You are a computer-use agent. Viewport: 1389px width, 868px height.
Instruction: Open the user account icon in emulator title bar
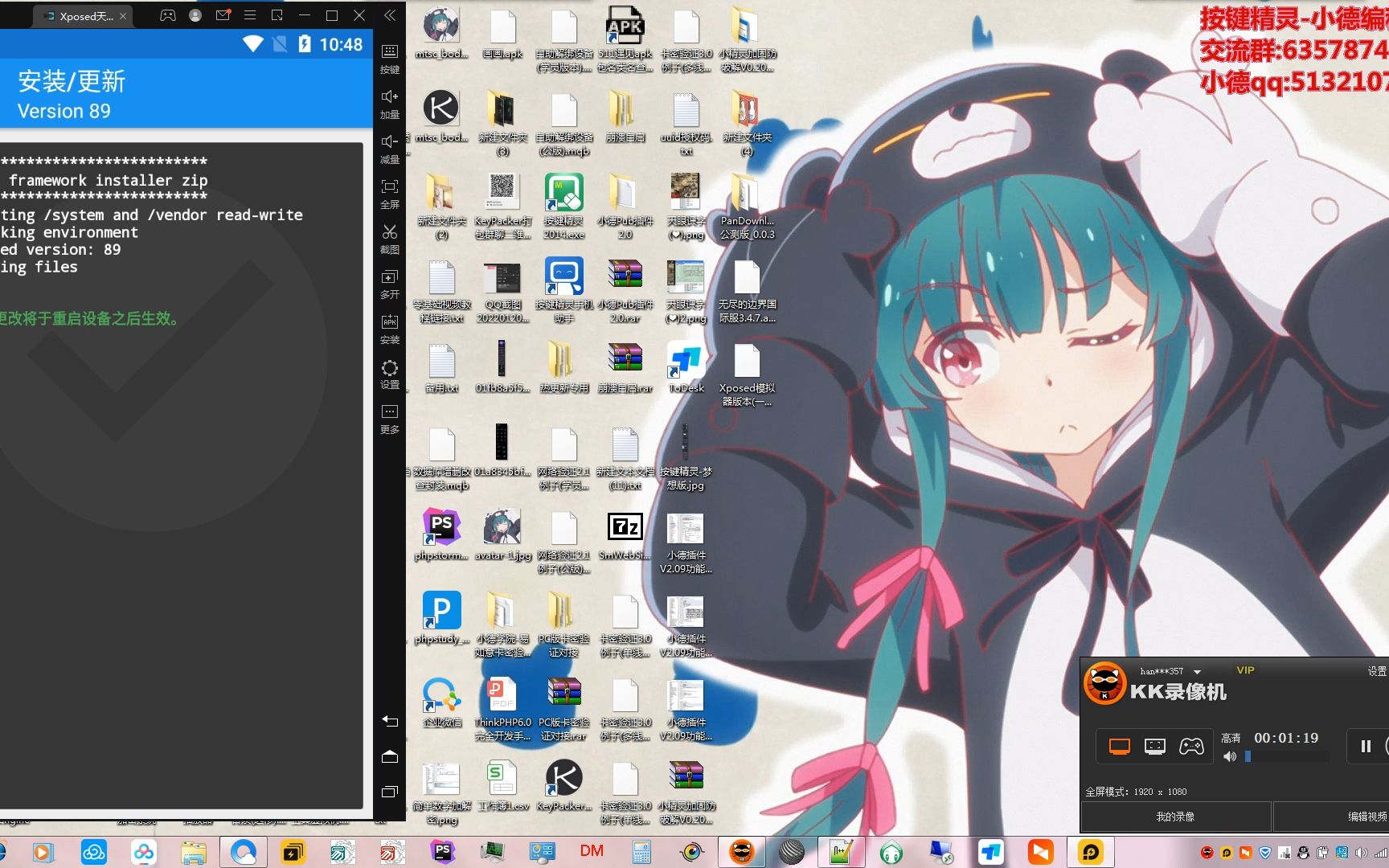tap(195, 15)
